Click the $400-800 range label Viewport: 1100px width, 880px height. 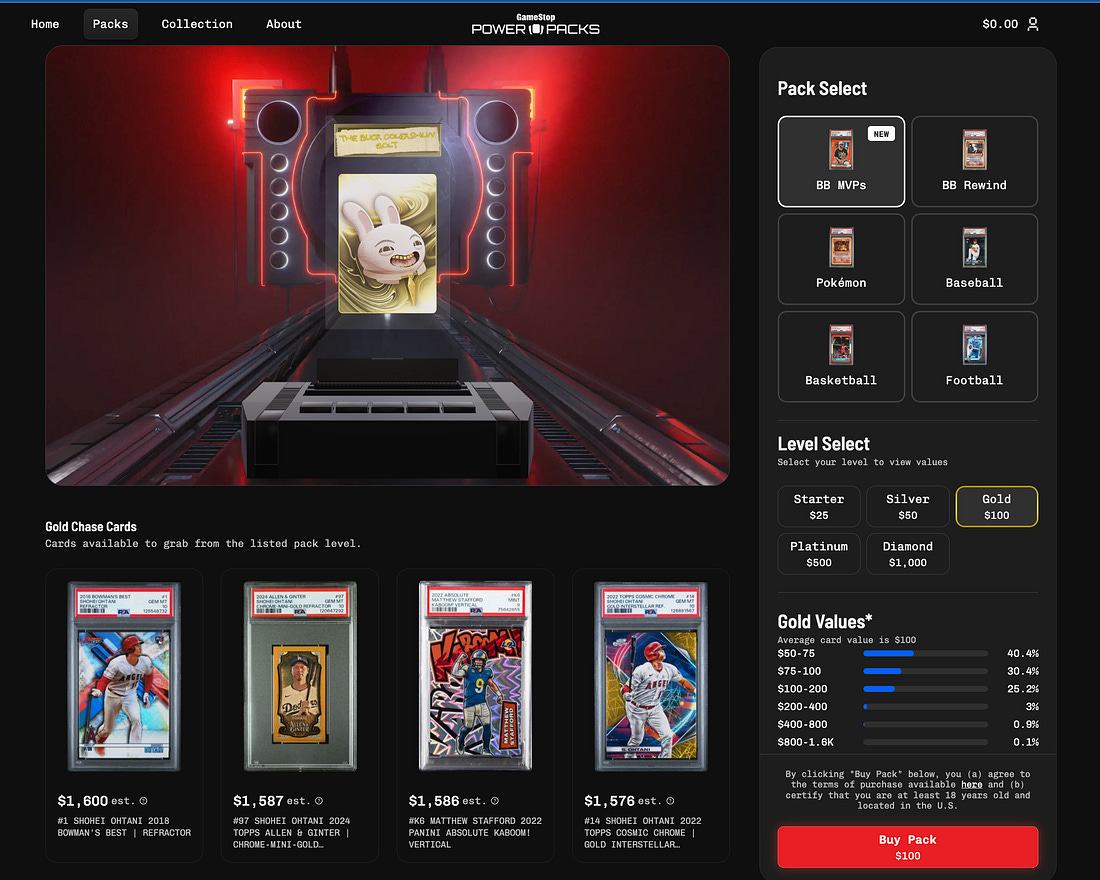(x=802, y=724)
